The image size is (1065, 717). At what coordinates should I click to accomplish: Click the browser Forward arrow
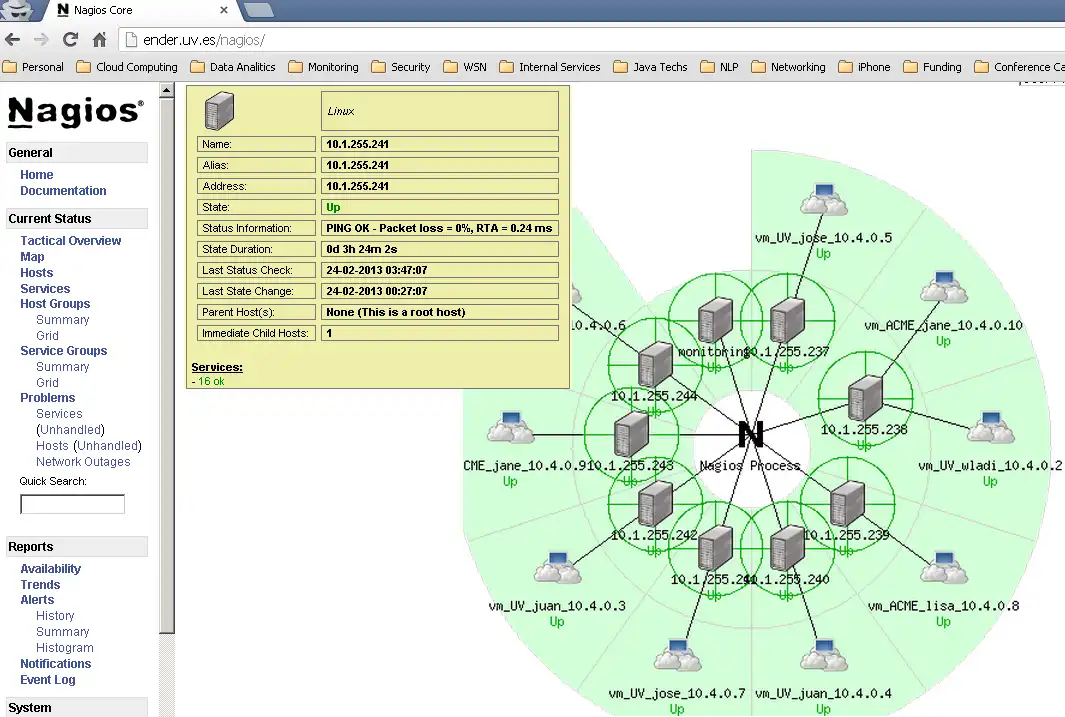click(41, 39)
